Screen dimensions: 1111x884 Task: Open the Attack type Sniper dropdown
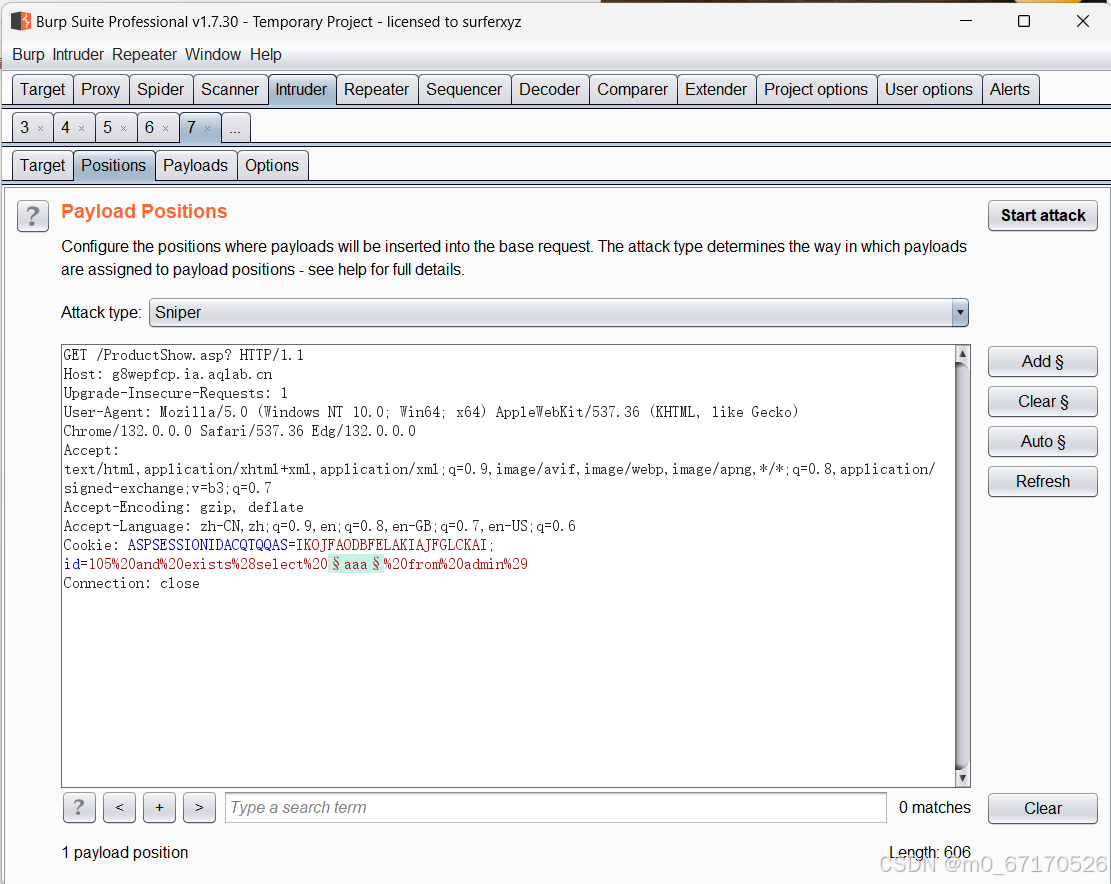click(558, 312)
